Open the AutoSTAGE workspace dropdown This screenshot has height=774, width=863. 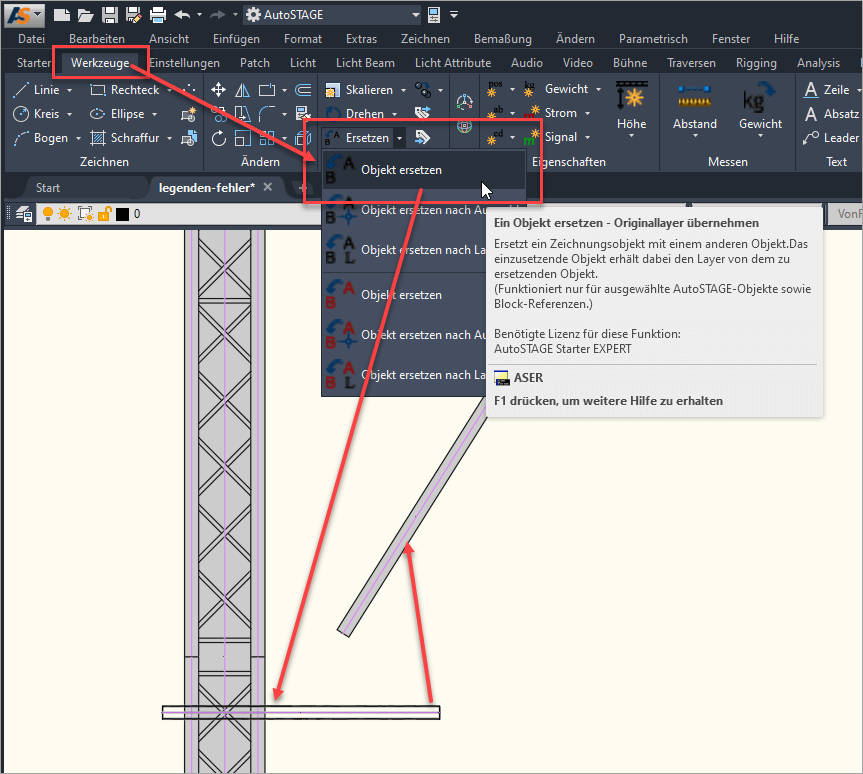coord(415,15)
